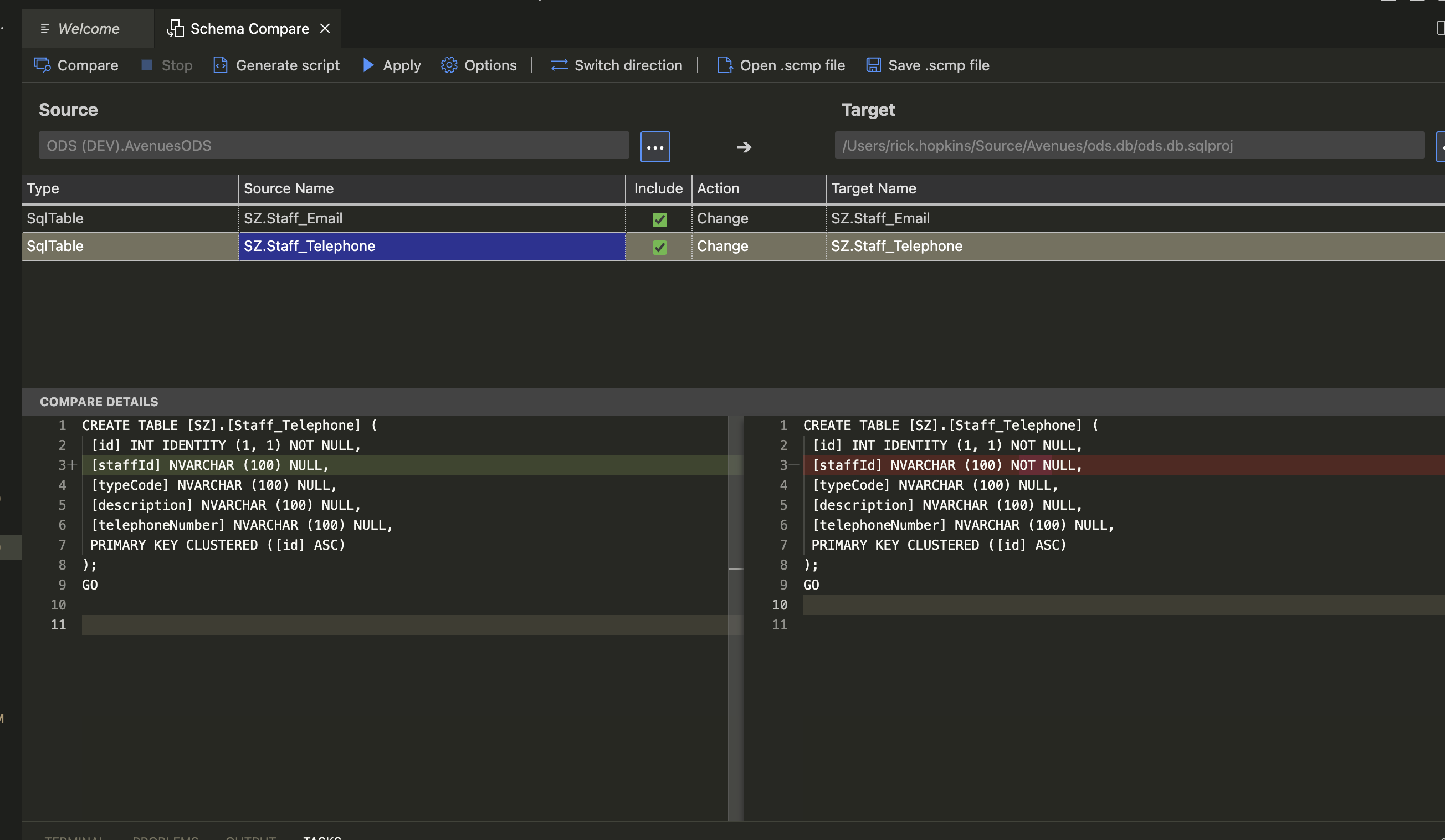Image resolution: width=1445 pixels, height=840 pixels.
Task: Select Generate script
Action: click(276, 65)
